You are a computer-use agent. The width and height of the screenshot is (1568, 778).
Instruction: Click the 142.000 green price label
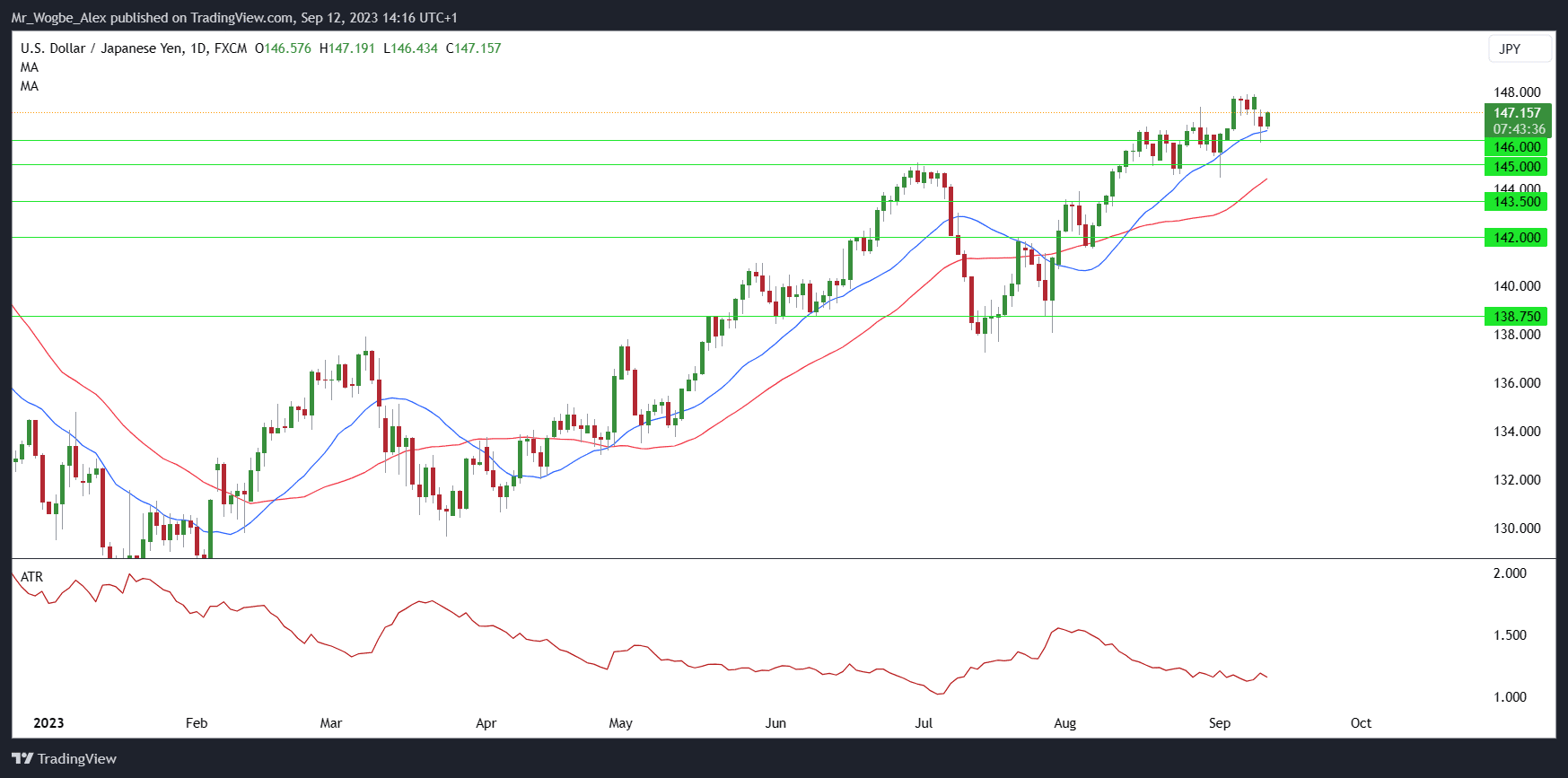coord(1517,238)
